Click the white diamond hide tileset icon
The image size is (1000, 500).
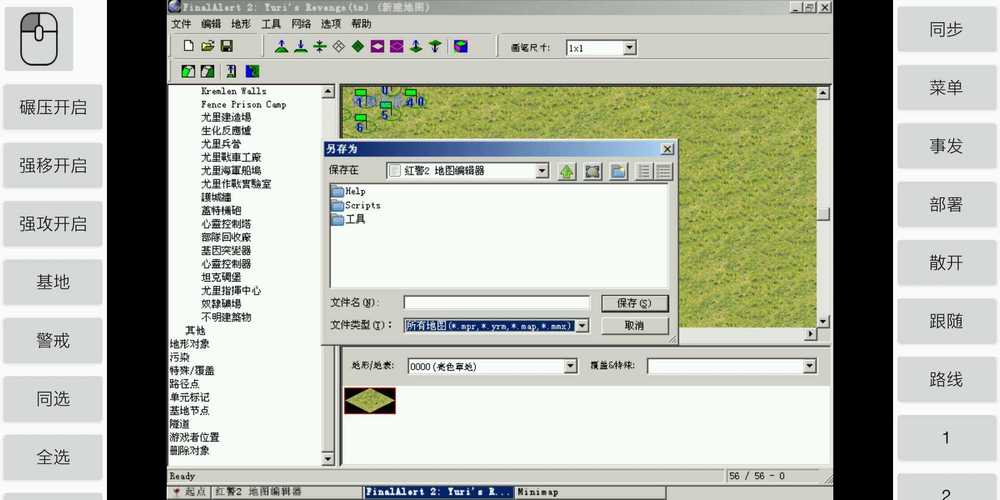click(x=339, y=47)
